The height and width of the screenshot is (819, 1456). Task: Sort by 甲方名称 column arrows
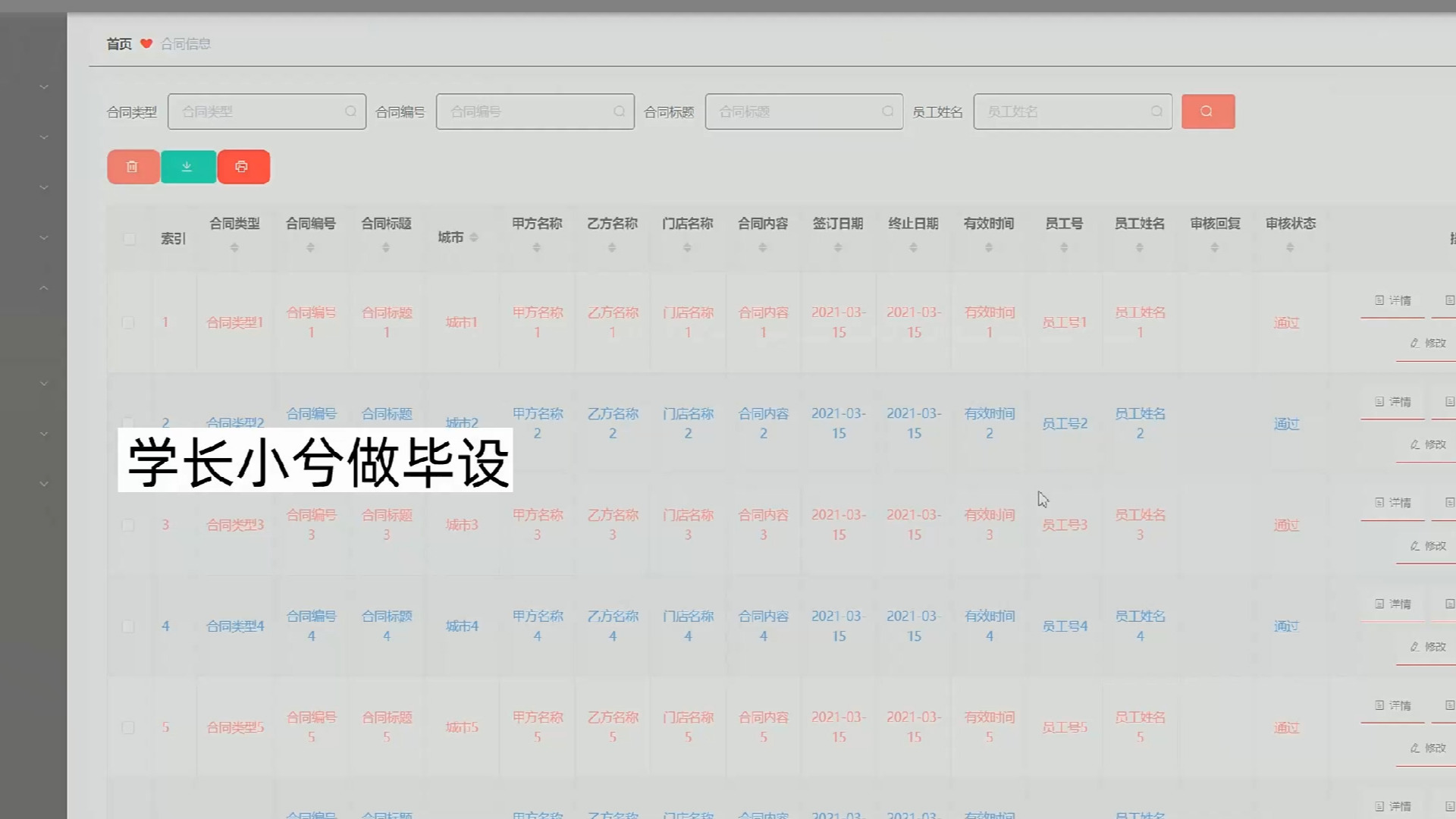point(536,247)
